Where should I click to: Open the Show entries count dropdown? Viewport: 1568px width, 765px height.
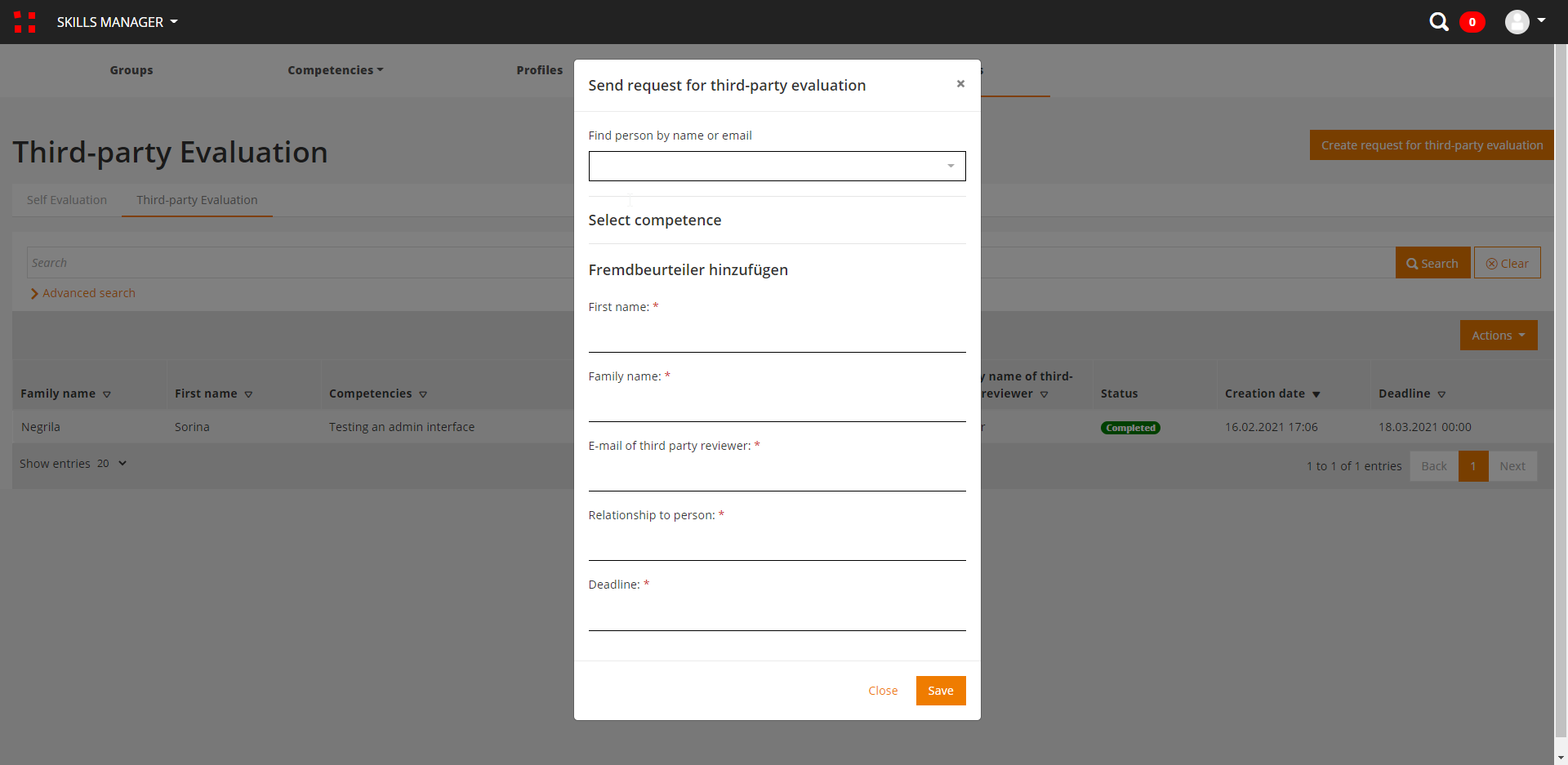[112, 464]
